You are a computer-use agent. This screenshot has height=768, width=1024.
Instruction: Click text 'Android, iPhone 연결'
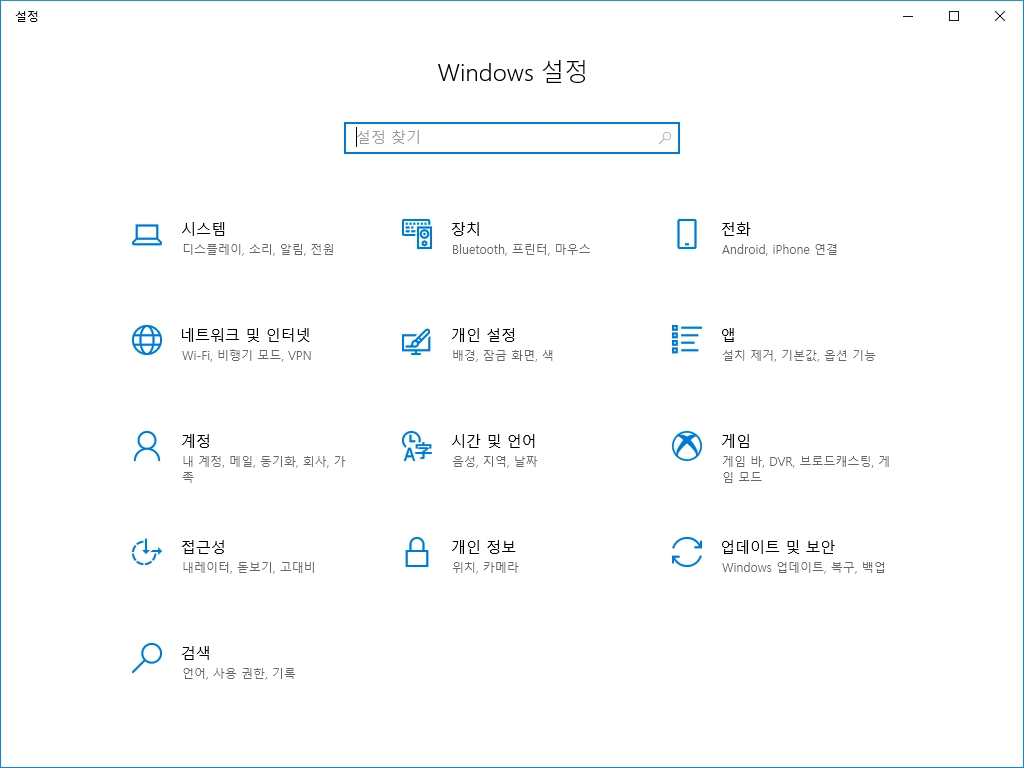[779, 249]
